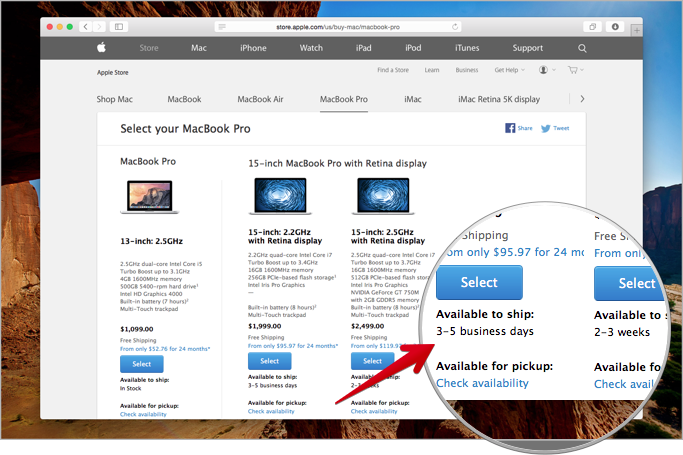Tweet the page via Twitter icon
Viewport: 683px width, 455px height.
click(x=555, y=128)
